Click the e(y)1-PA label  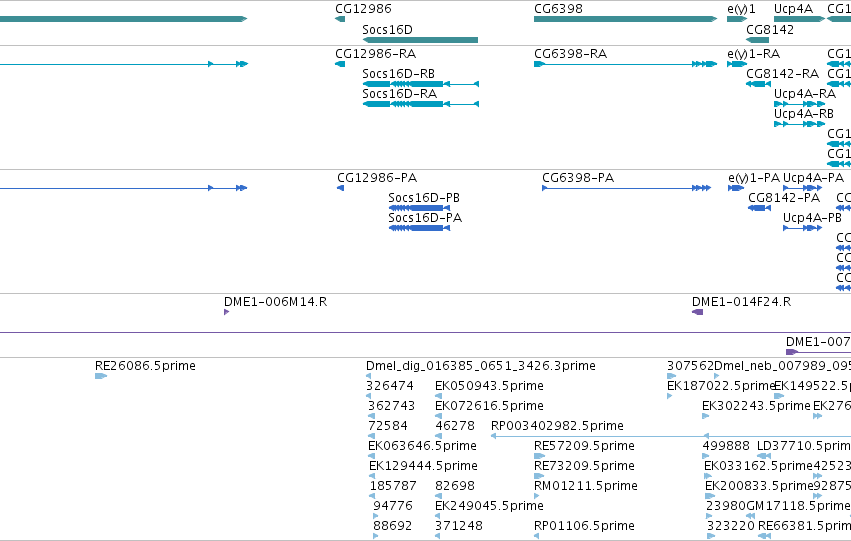click(754, 178)
